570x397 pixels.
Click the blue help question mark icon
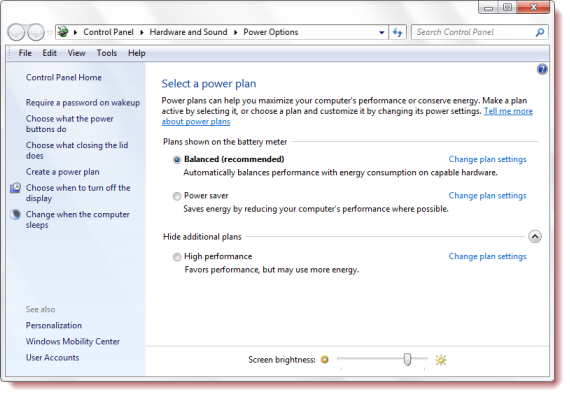pyautogui.click(x=542, y=69)
